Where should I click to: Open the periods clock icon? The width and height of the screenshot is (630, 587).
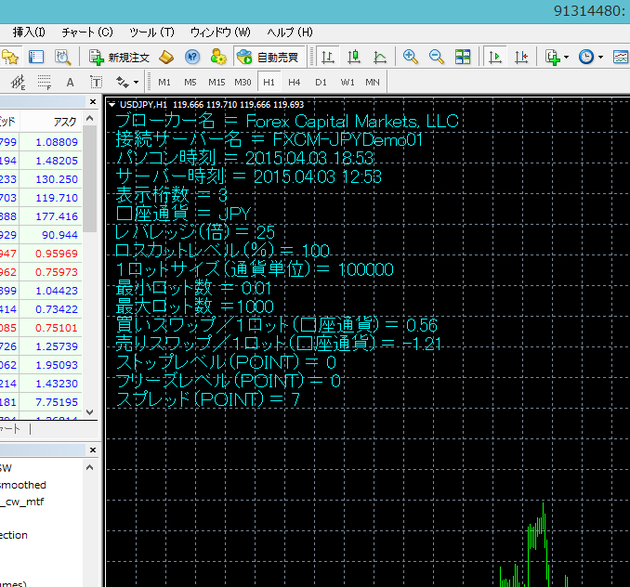(x=586, y=57)
